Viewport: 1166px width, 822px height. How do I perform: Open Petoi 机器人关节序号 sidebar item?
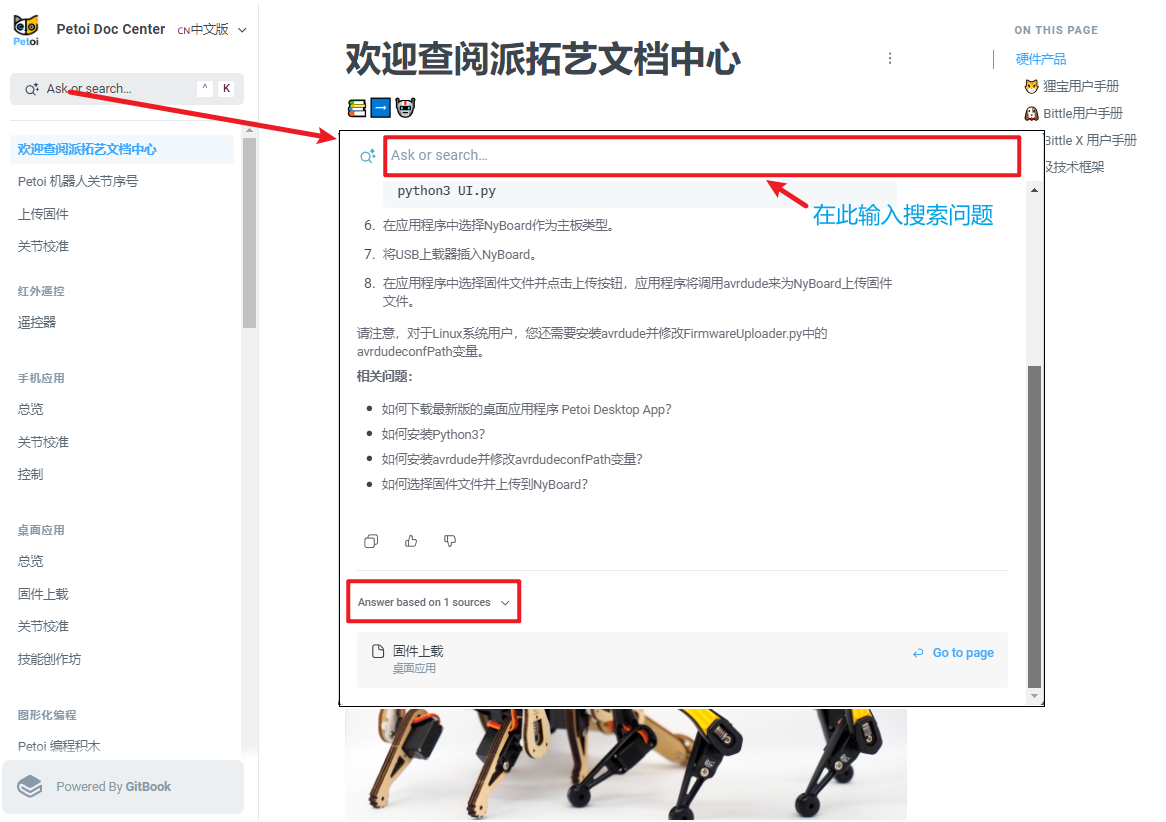click(78, 182)
